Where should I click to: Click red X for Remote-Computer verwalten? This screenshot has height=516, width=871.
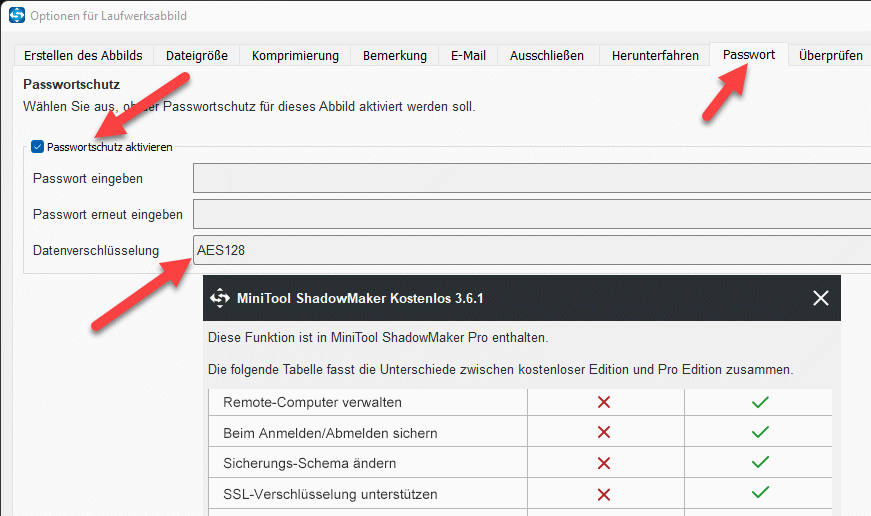[x=604, y=402]
